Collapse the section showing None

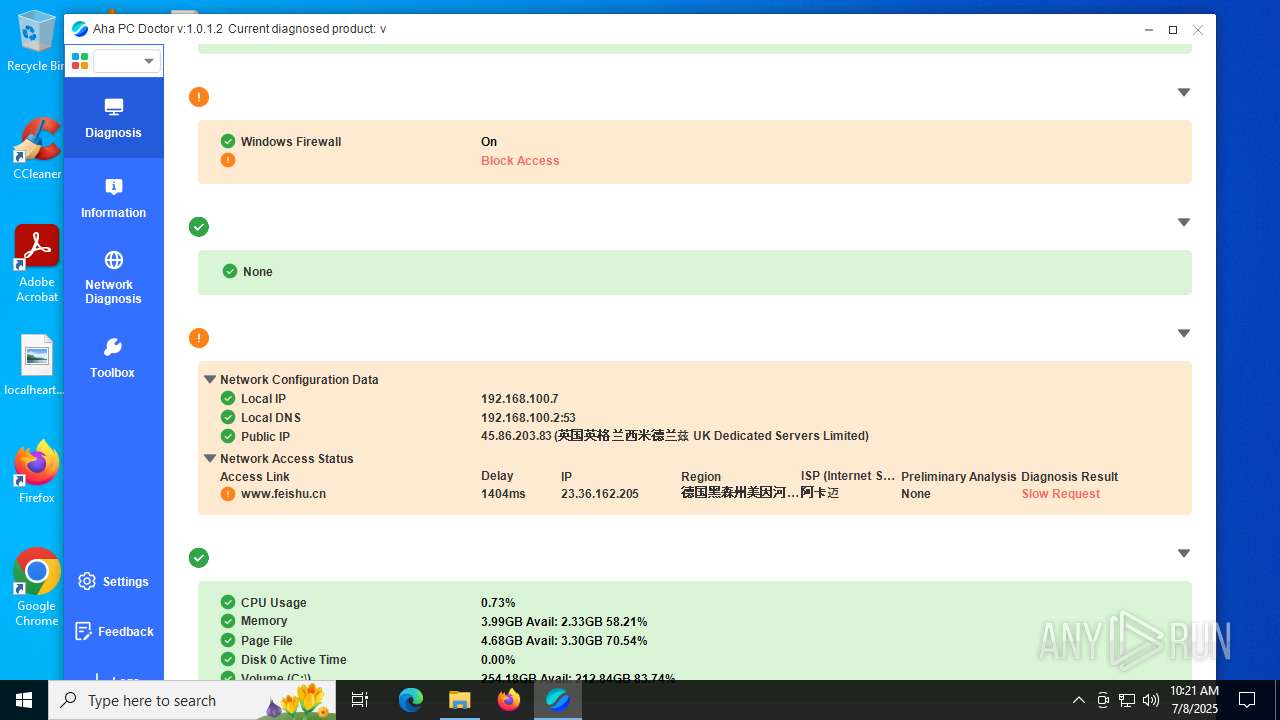coord(1184,222)
